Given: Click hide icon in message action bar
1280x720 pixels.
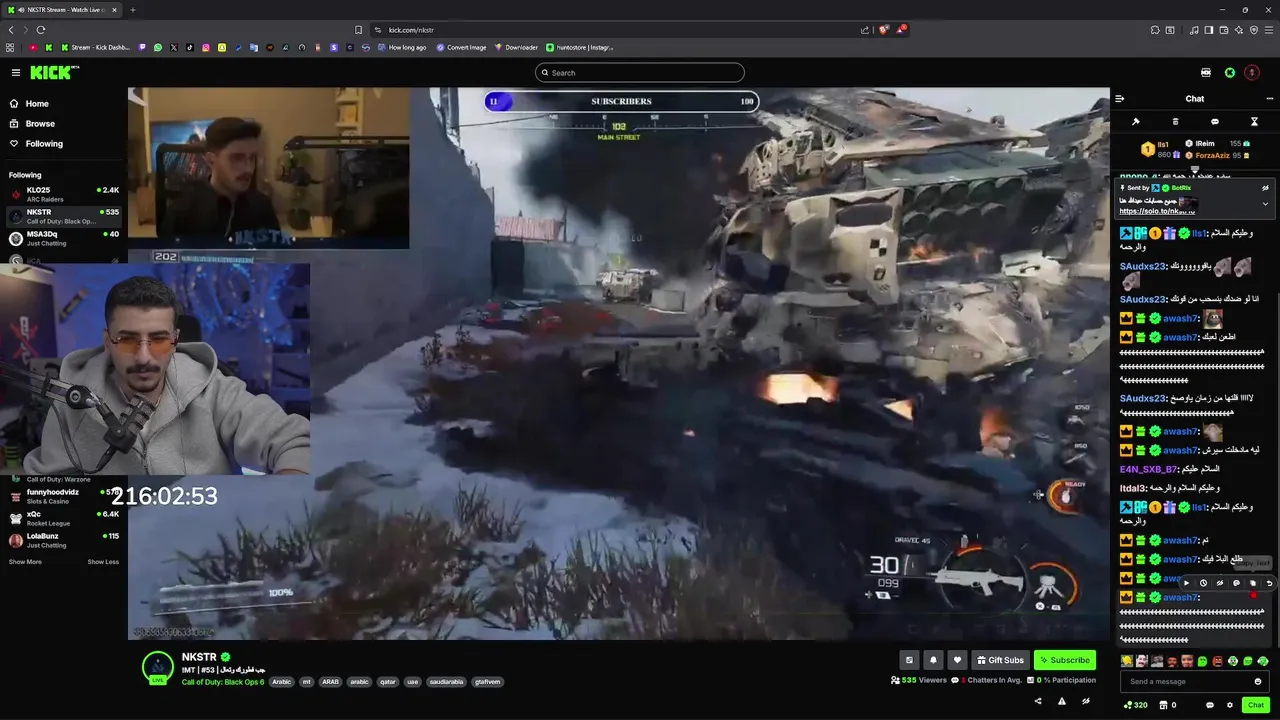Looking at the screenshot, I should (1220, 583).
